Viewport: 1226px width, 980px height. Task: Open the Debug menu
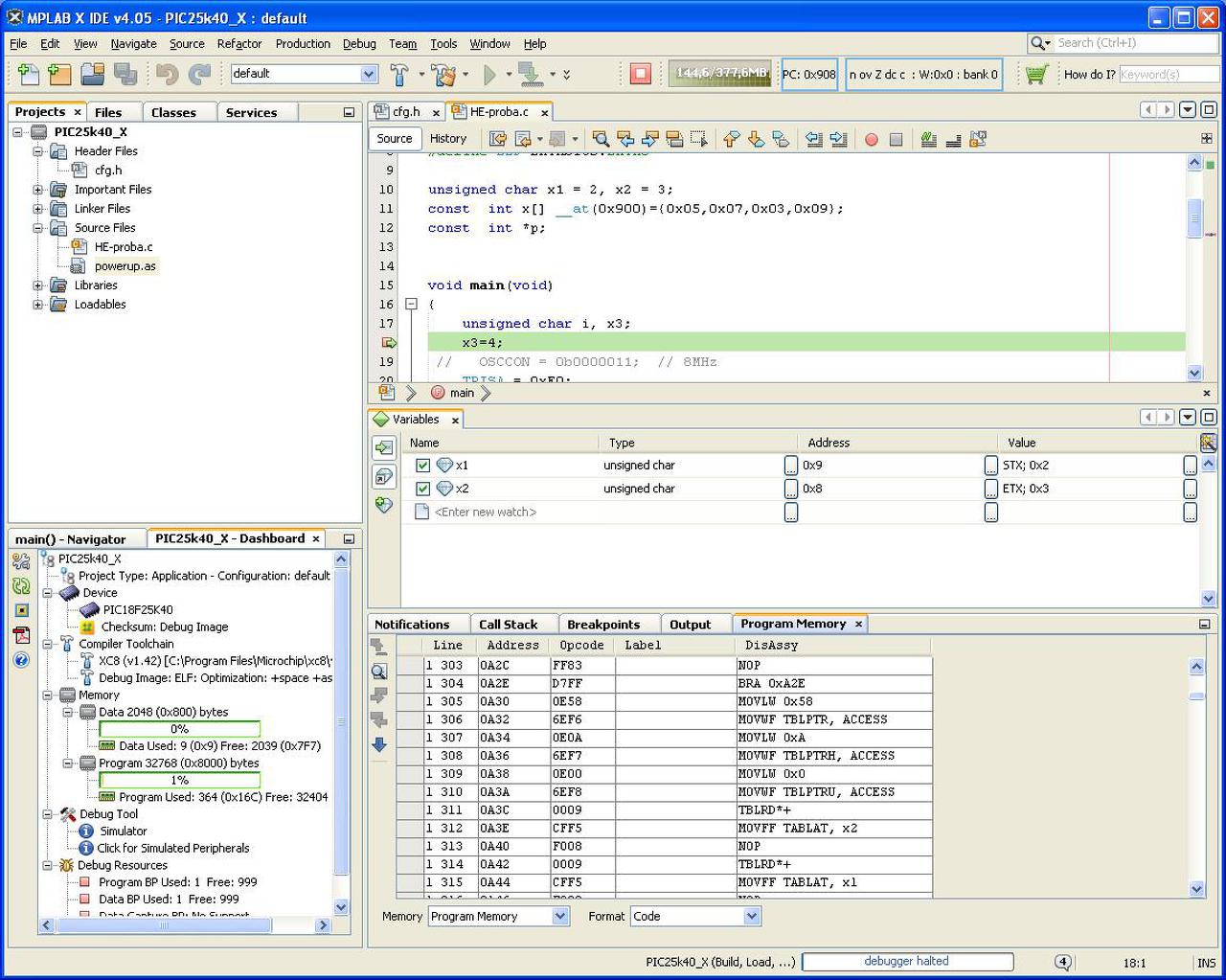click(x=359, y=43)
